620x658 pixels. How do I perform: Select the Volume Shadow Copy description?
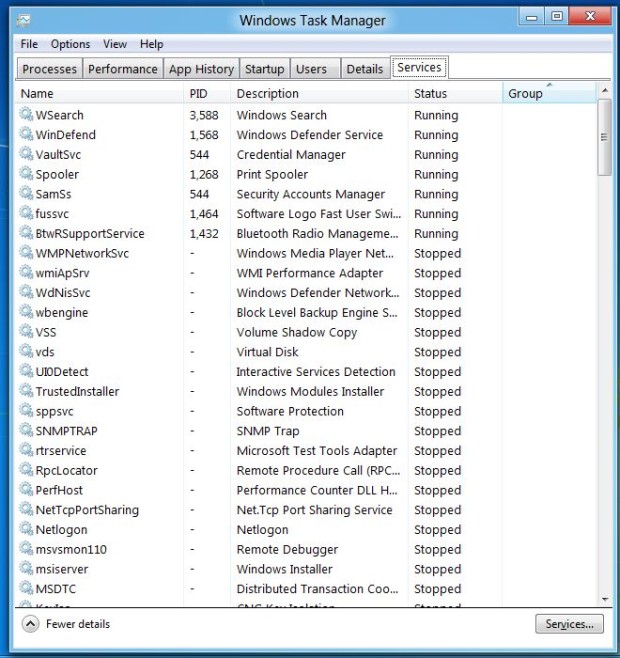pyautogui.click(x=297, y=332)
